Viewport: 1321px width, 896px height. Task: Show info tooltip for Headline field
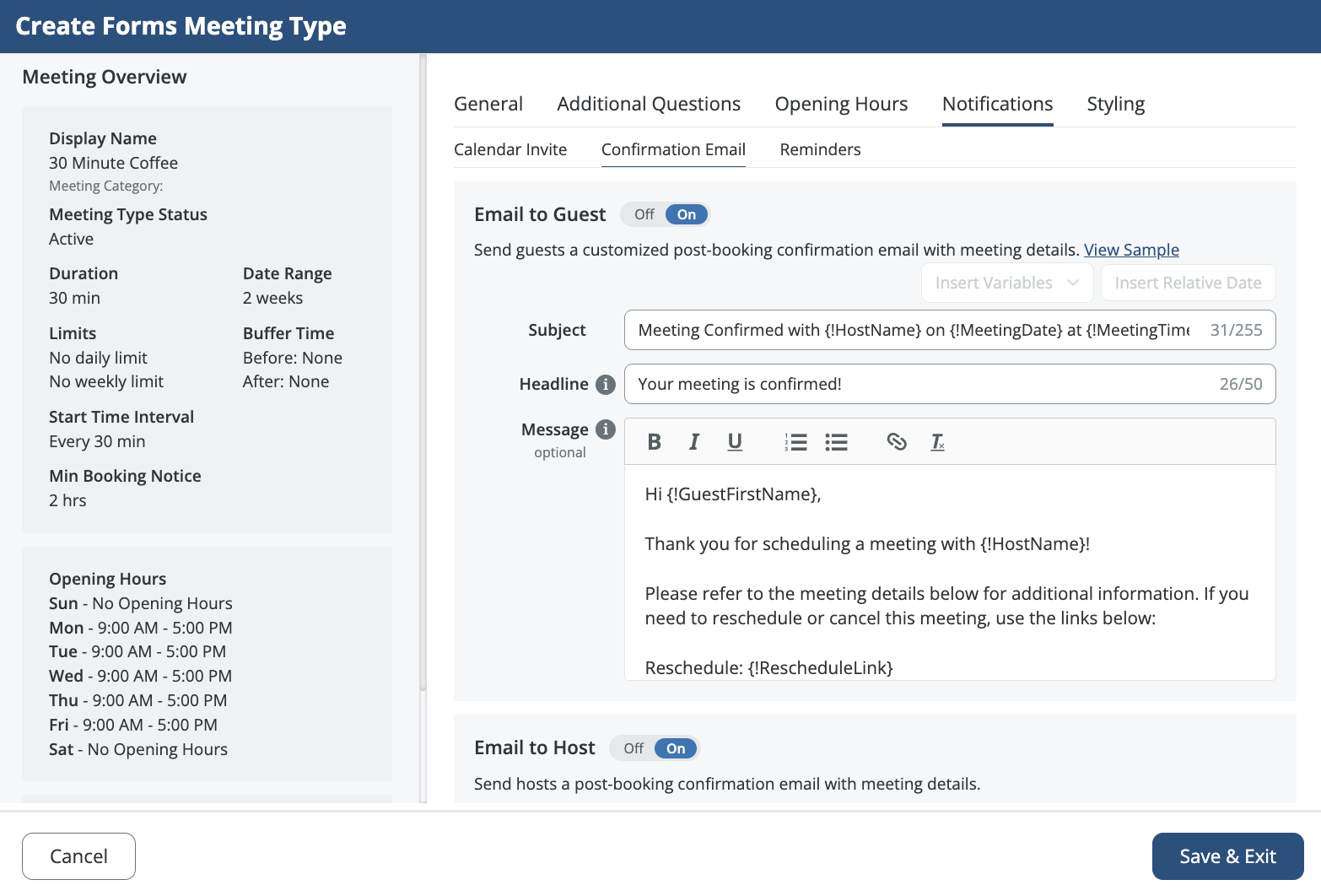pyautogui.click(x=606, y=385)
